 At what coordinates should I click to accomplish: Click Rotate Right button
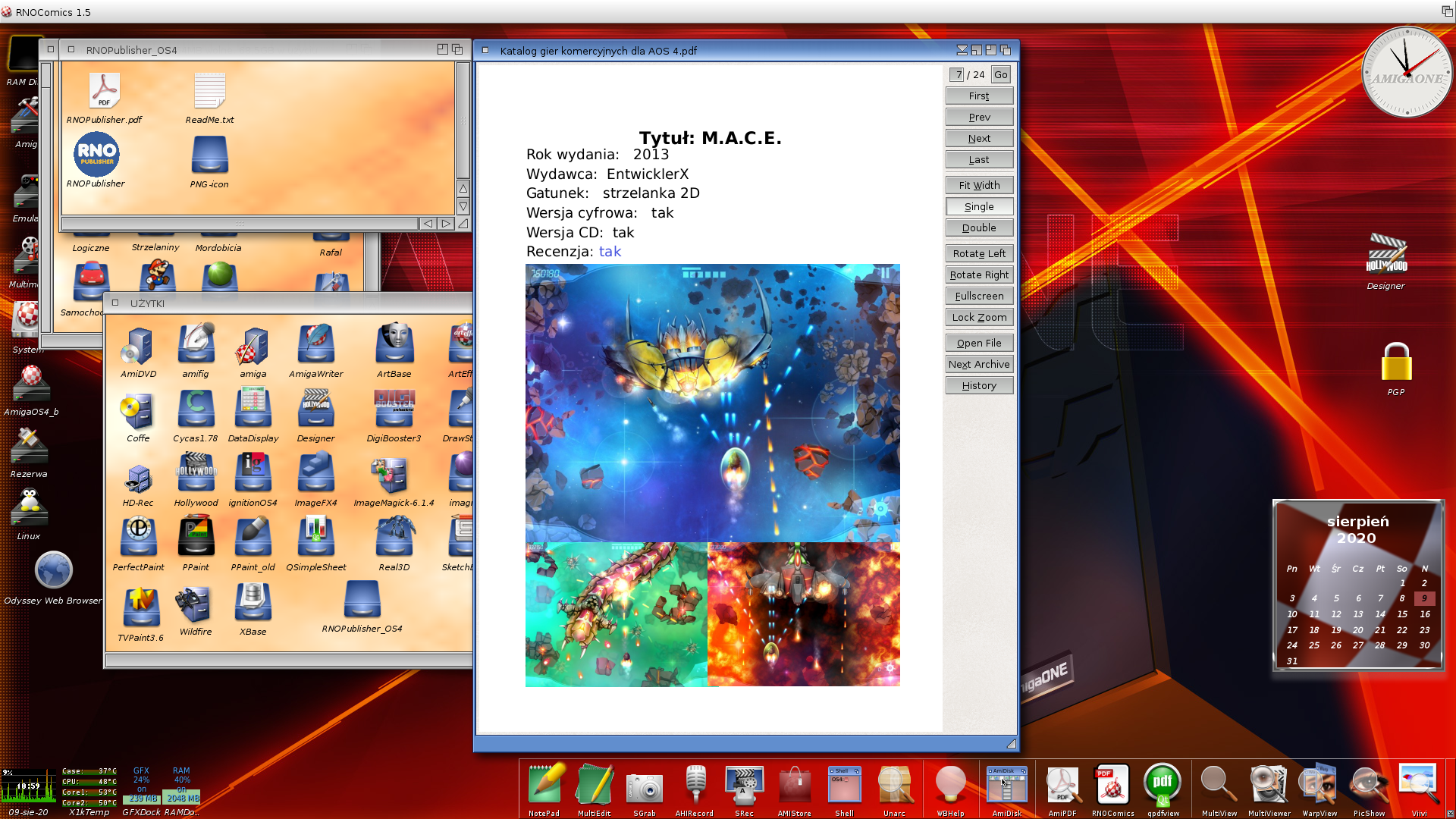[979, 275]
